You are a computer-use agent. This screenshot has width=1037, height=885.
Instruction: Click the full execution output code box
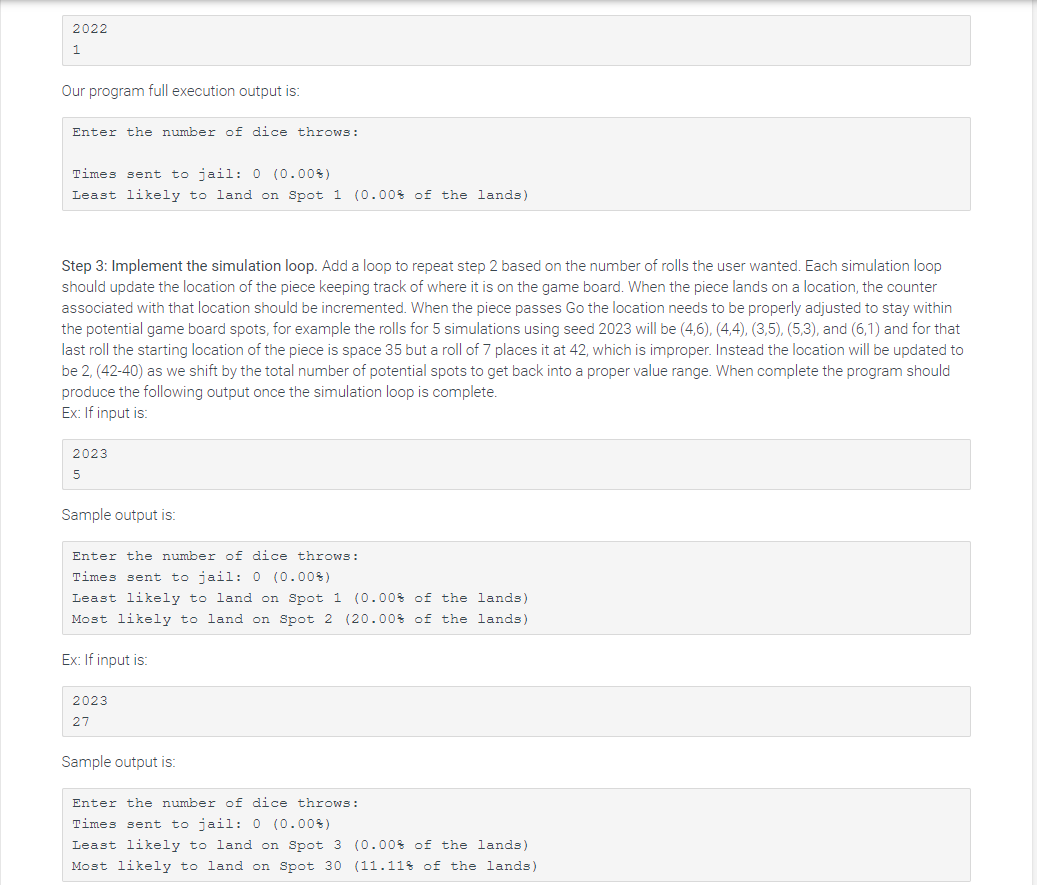click(x=515, y=163)
